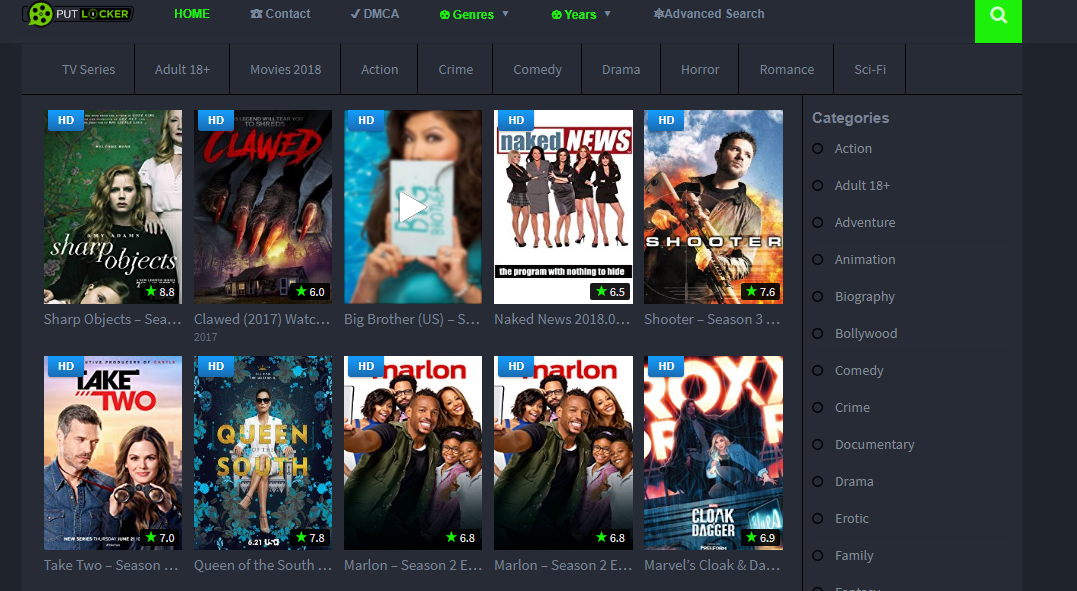This screenshot has width=1077, height=591.
Task: Click the 7.0 star rating on Take Two
Action: 160,537
